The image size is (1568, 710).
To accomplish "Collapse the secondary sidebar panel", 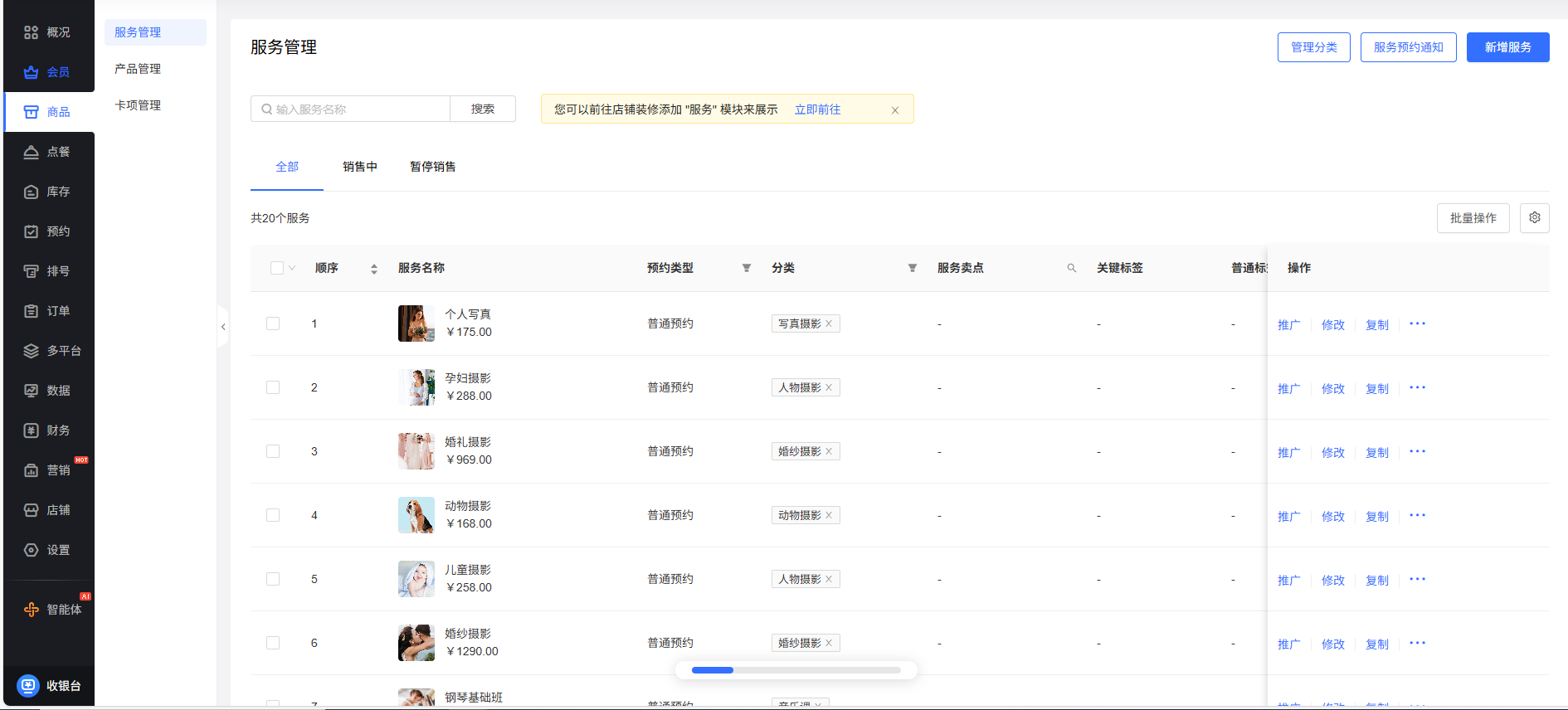I will point(222,327).
